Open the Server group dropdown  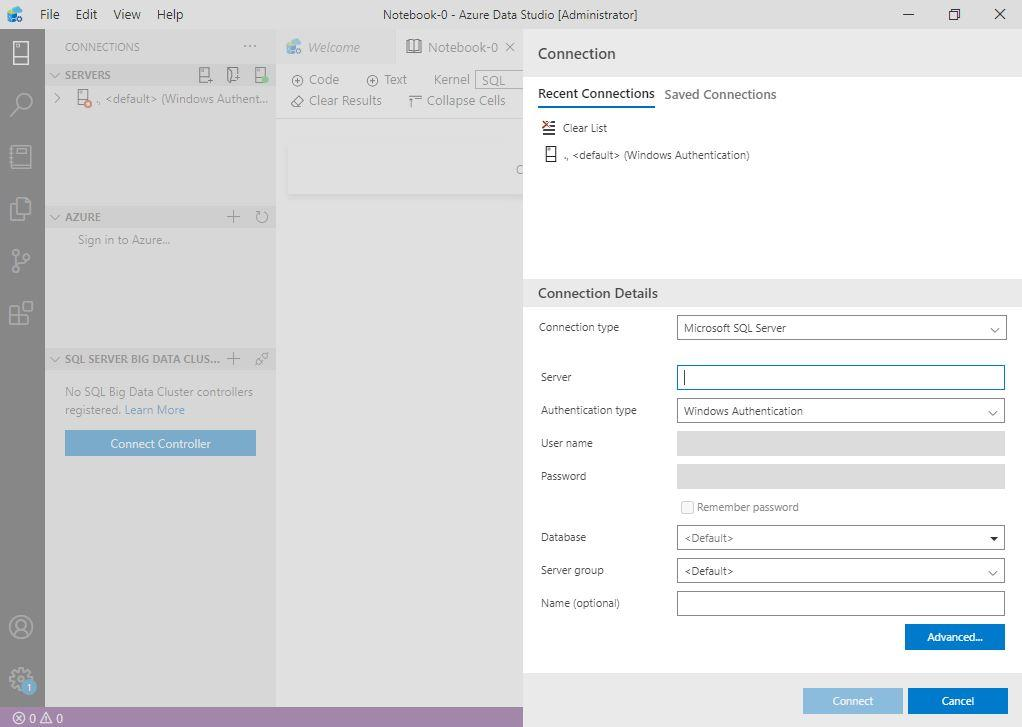[841, 571]
